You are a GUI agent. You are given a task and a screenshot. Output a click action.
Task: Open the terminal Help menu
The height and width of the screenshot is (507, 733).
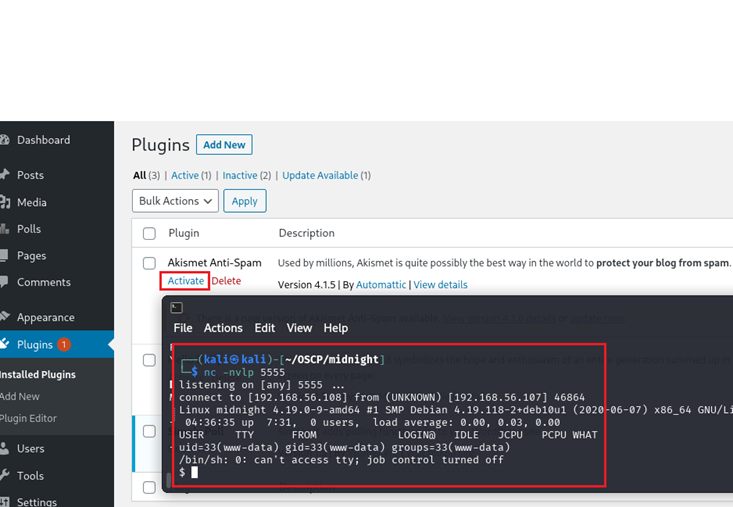pyautogui.click(x=336, y=328)
